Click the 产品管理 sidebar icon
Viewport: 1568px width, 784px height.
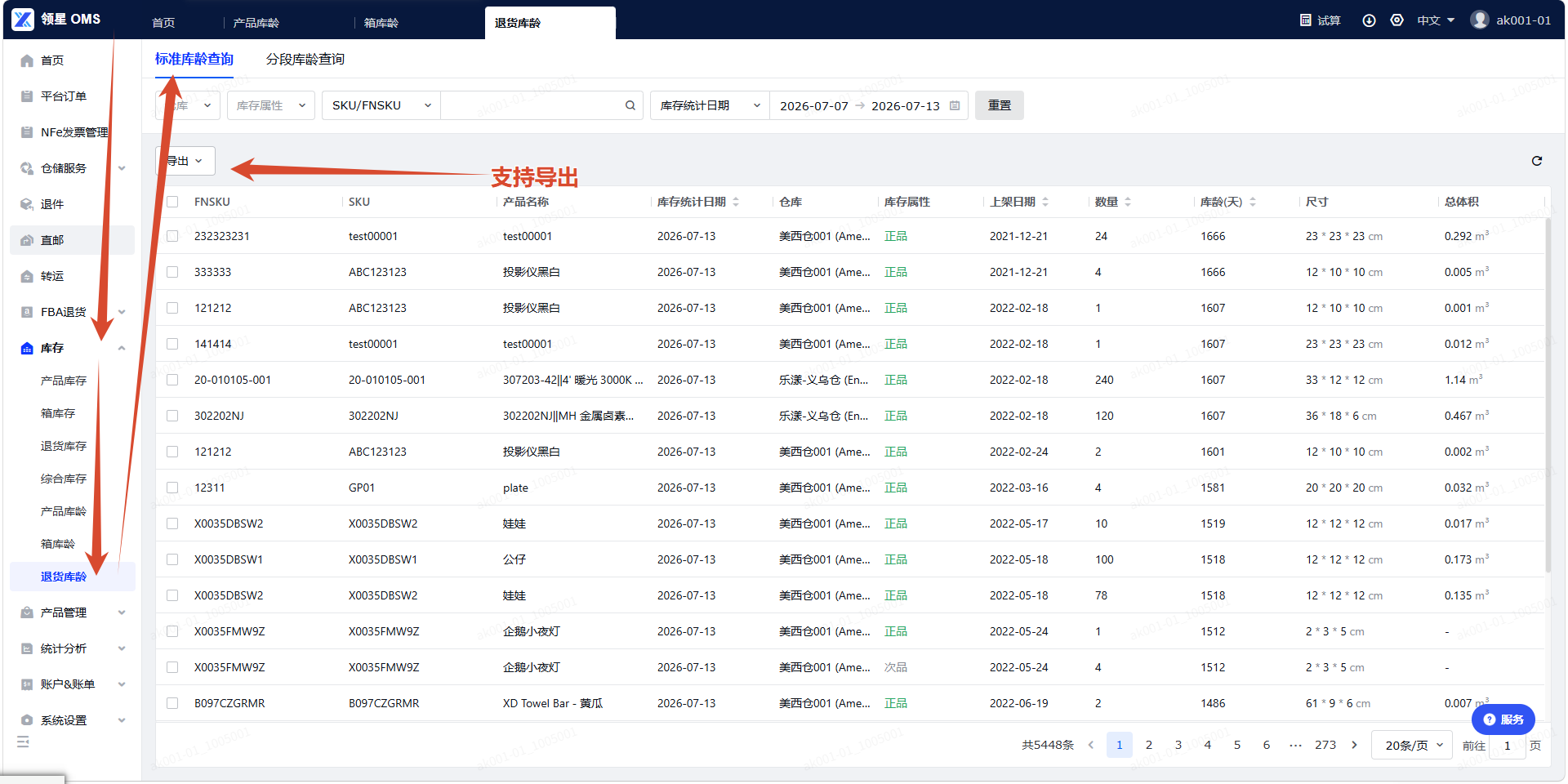pos(27,612)
